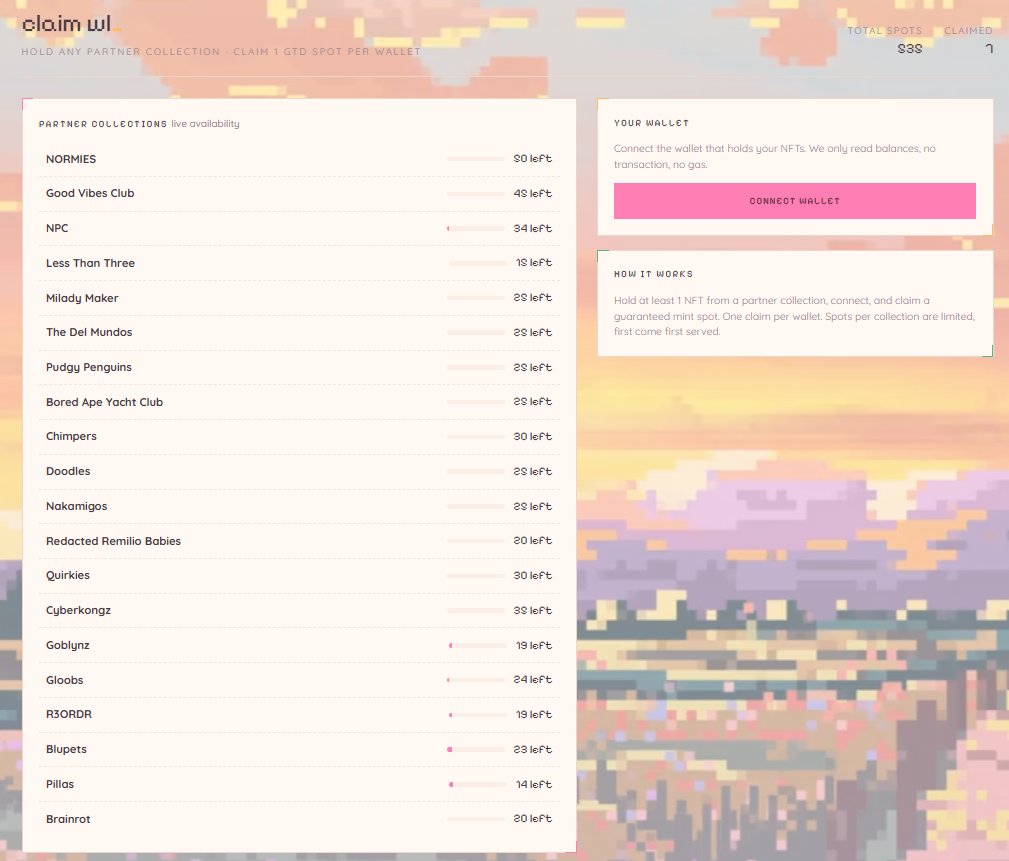The height and width of the screenshot is (861, 1009).
Task: Select The Del Mundos row
Action: (299, 333)
